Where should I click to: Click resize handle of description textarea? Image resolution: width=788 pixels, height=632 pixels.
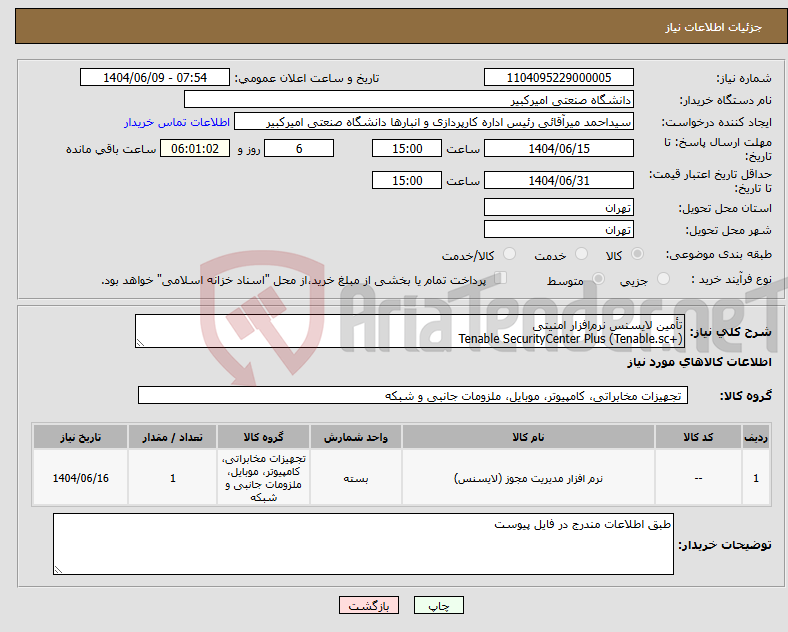coord(140,343)
